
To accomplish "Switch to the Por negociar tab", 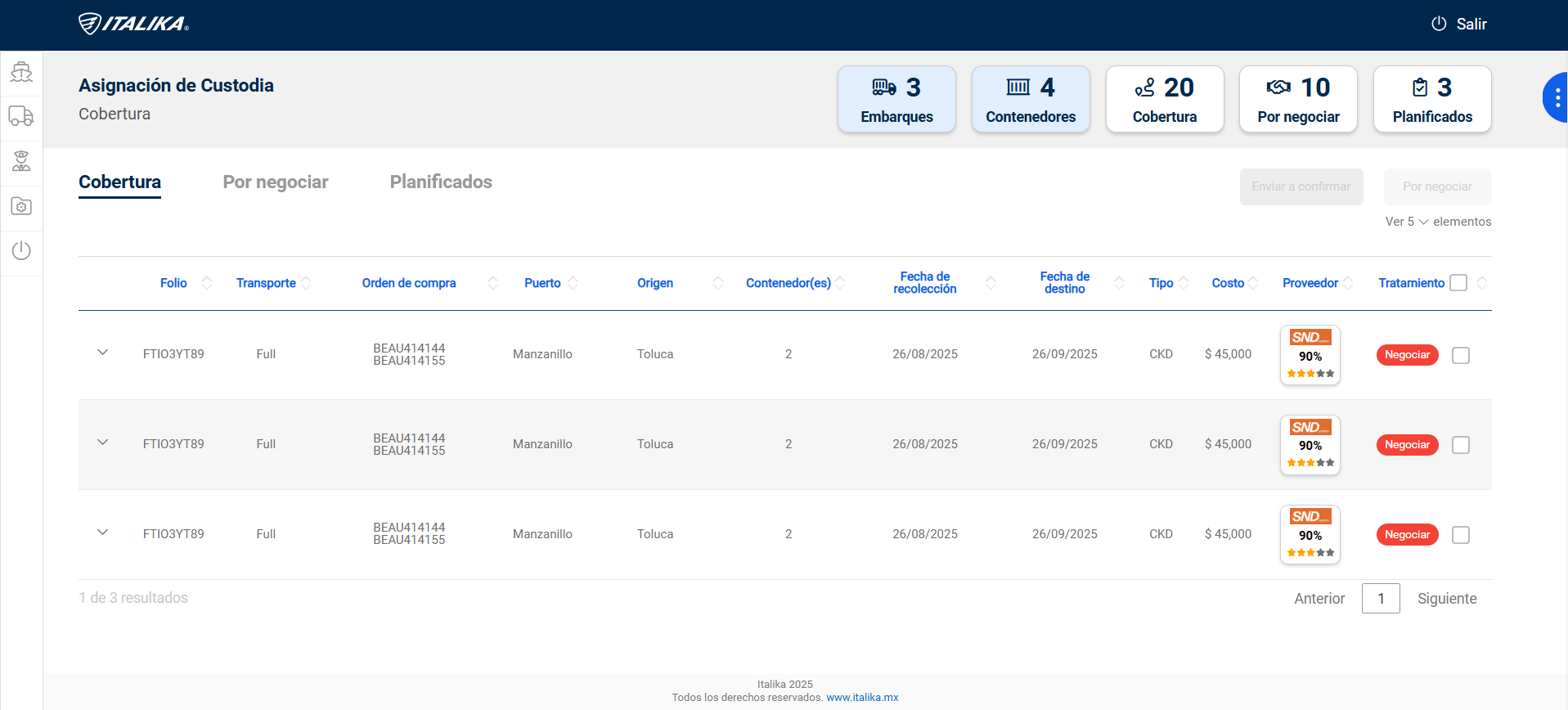I will 275,182.
